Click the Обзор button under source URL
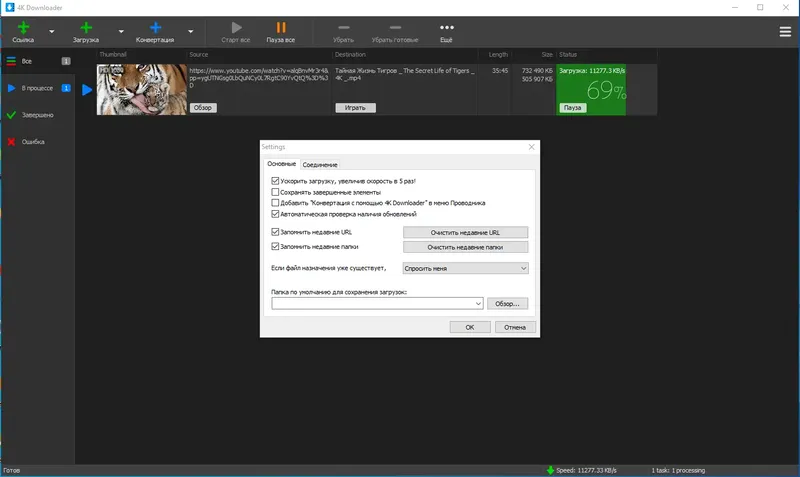This screenshot has width=800, height=477. [x=203, y=108]
